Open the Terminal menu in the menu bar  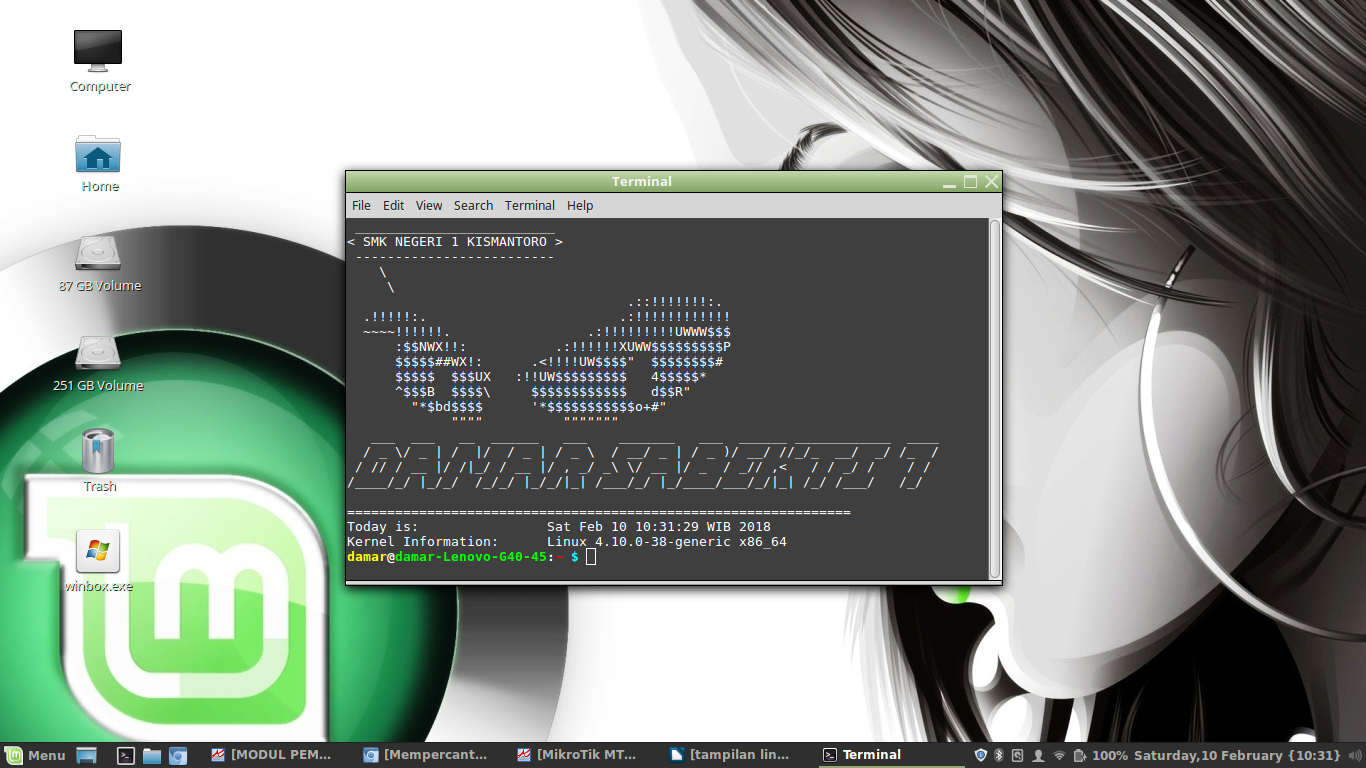coord(530,205)
